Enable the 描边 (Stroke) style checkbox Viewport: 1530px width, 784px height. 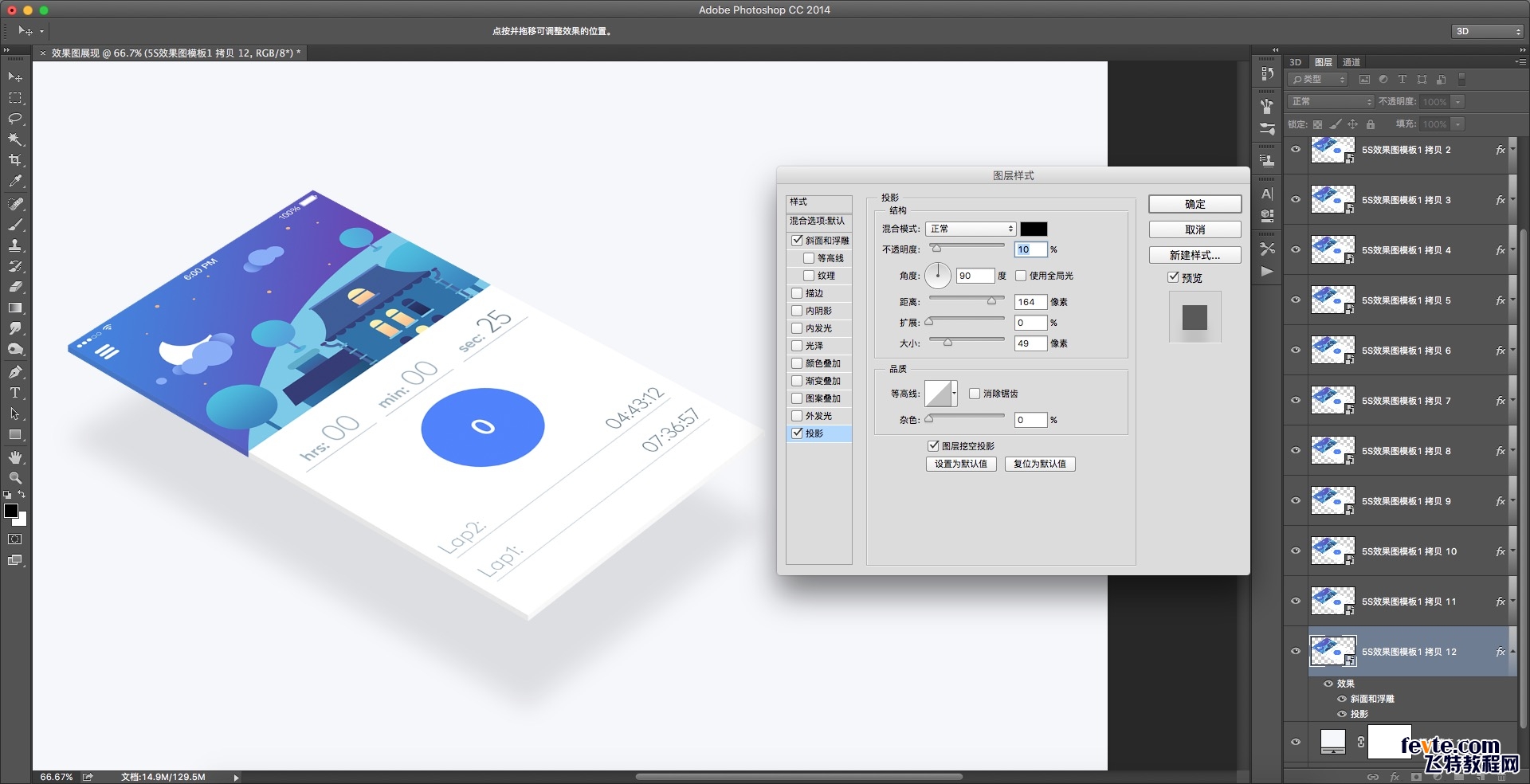(797, 293)
